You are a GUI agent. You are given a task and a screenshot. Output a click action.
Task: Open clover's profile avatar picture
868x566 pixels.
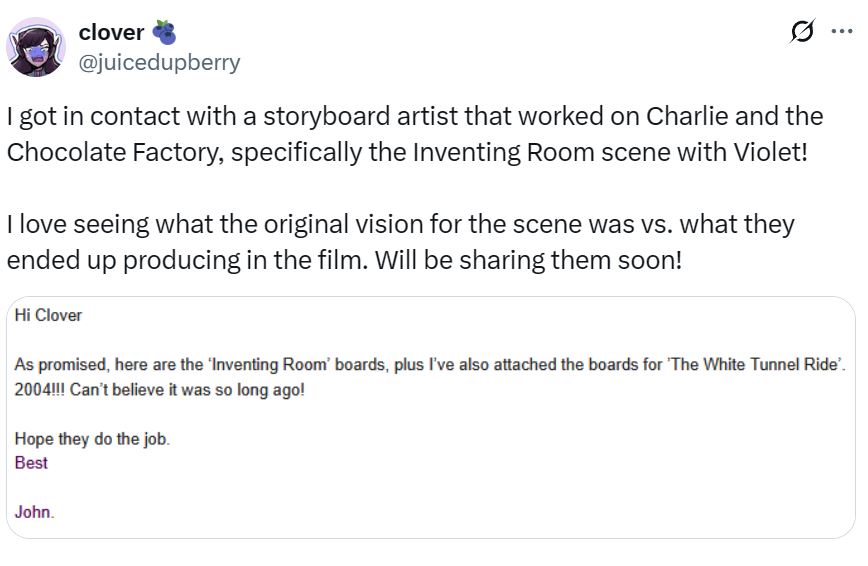(36, 46)
